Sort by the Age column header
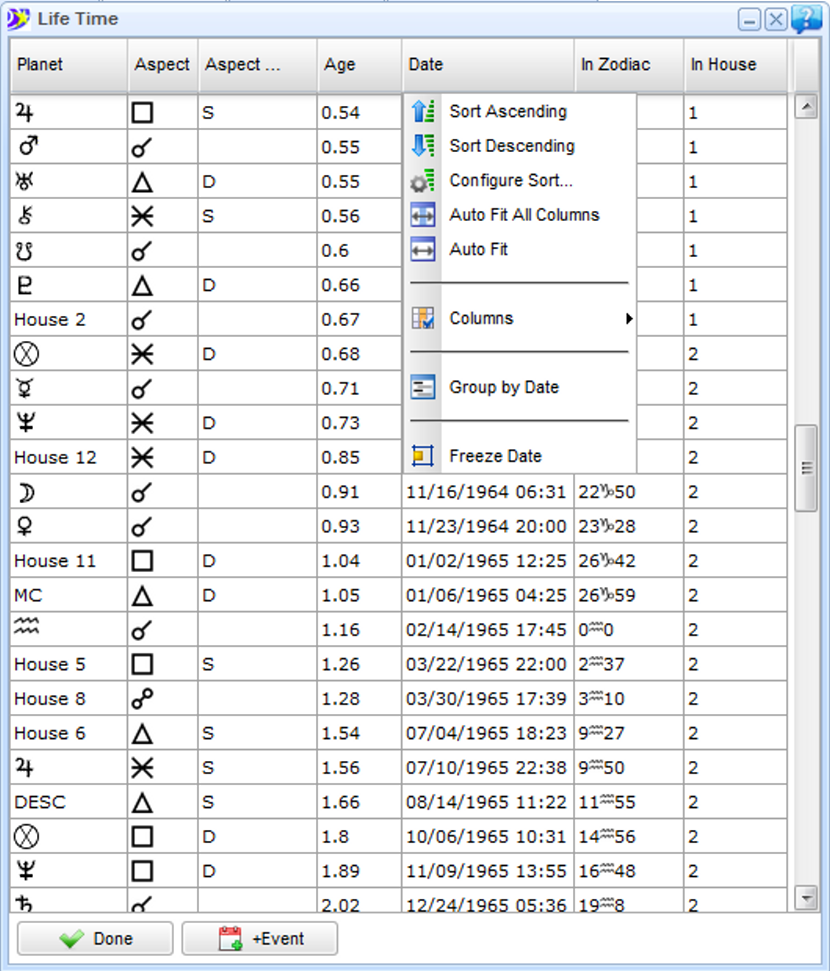 (359, 65)
